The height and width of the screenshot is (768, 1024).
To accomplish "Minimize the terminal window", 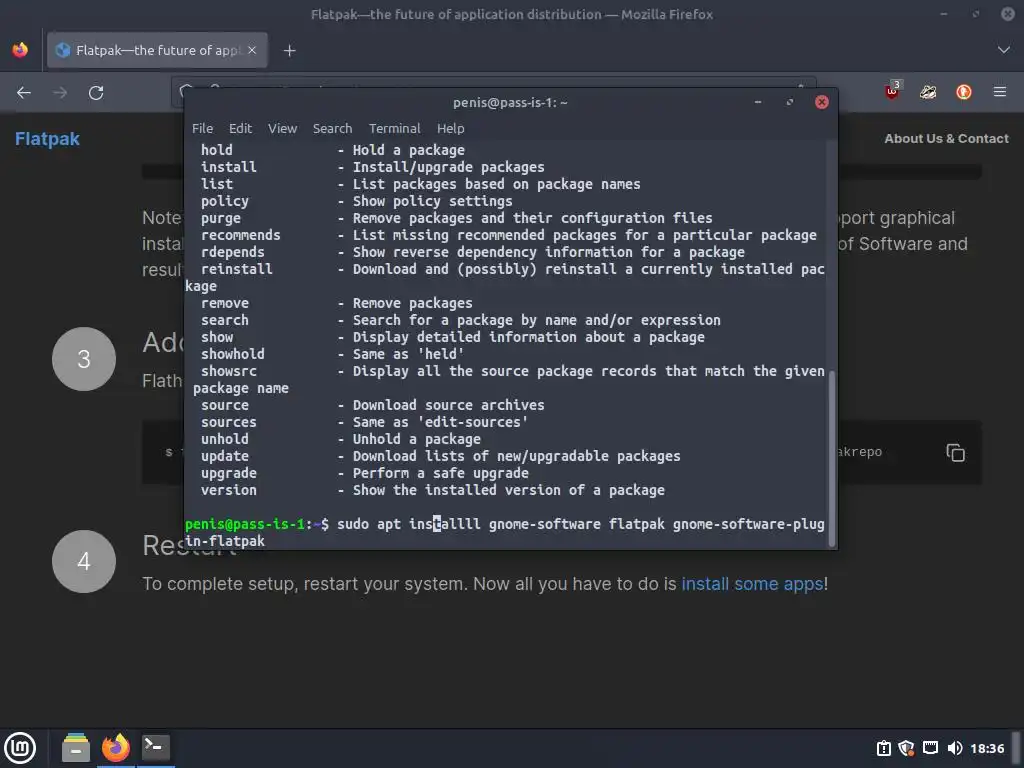I will pos(758,103).
